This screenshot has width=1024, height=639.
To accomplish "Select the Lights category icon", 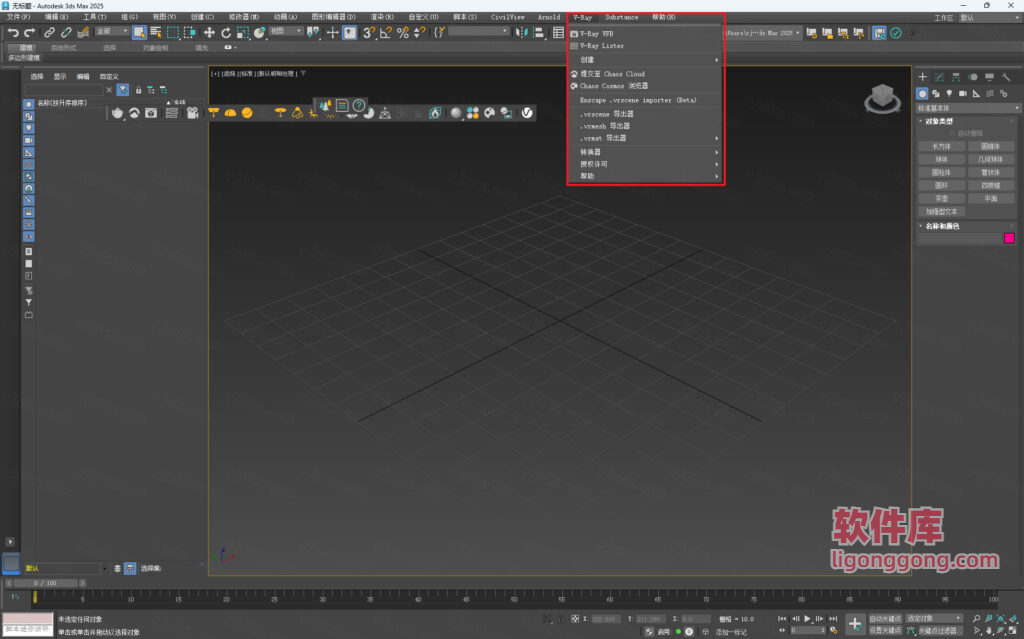I will [950, 93].
